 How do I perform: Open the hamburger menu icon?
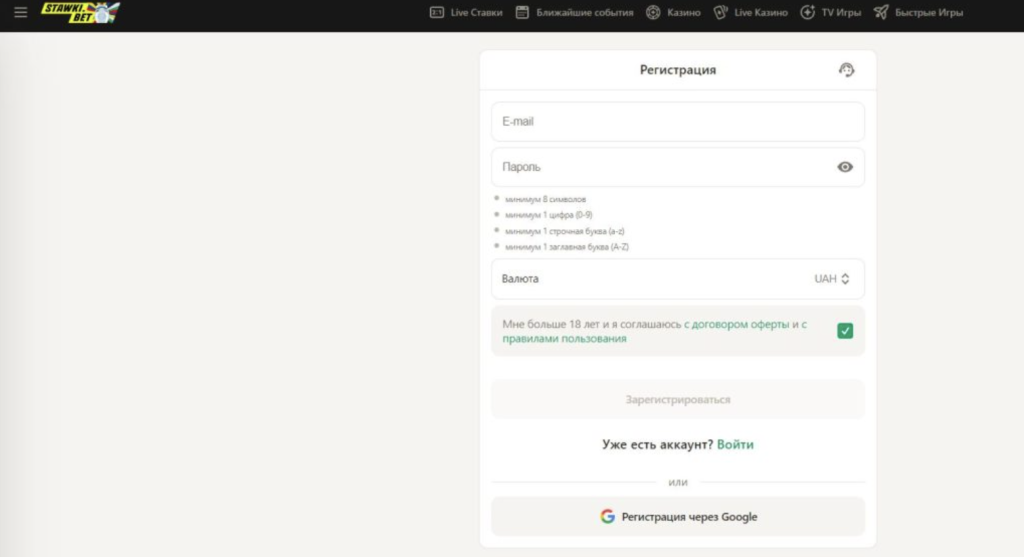click(x=20, y=12)
